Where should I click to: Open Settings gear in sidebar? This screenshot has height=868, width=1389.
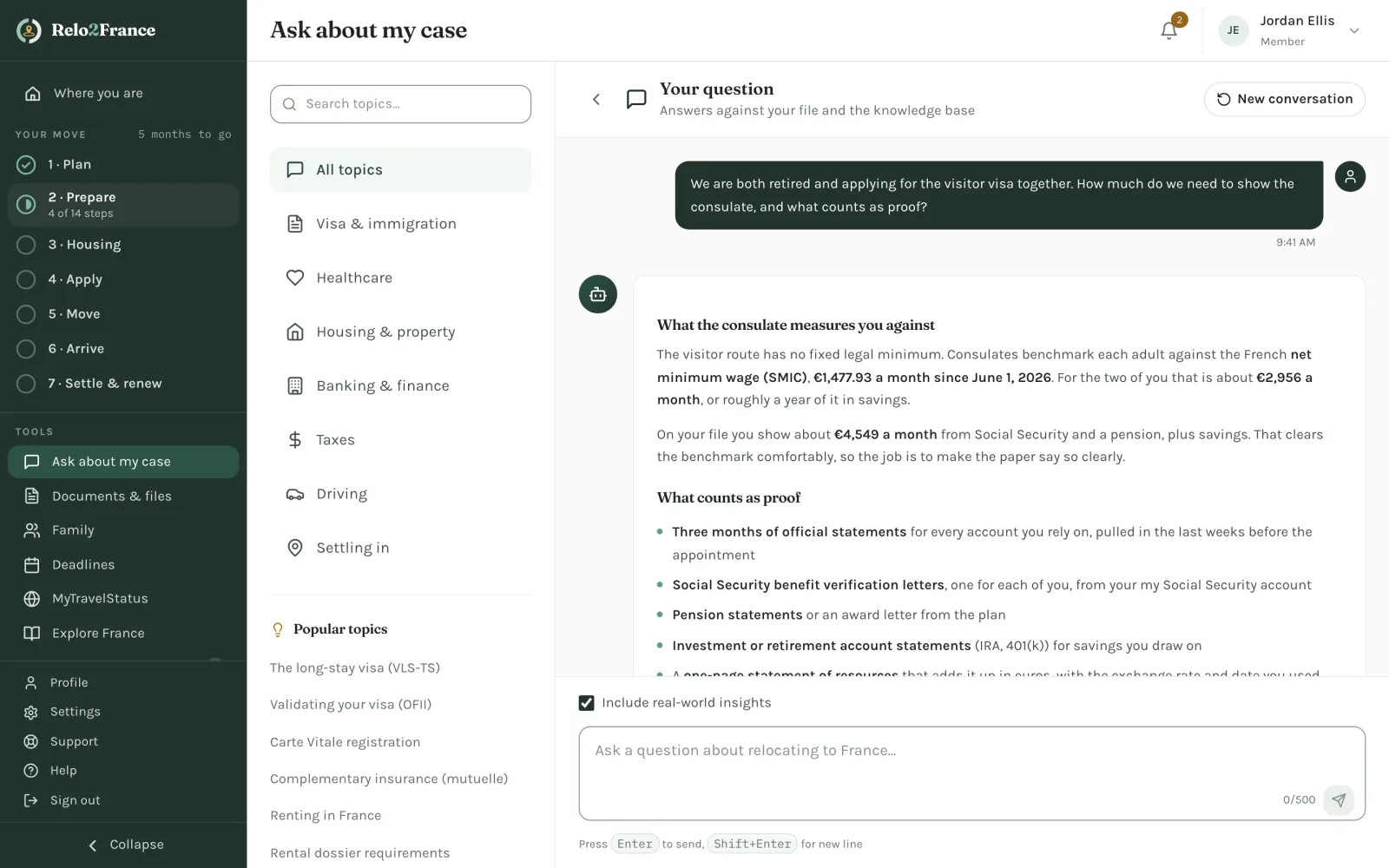coord(123,712)
